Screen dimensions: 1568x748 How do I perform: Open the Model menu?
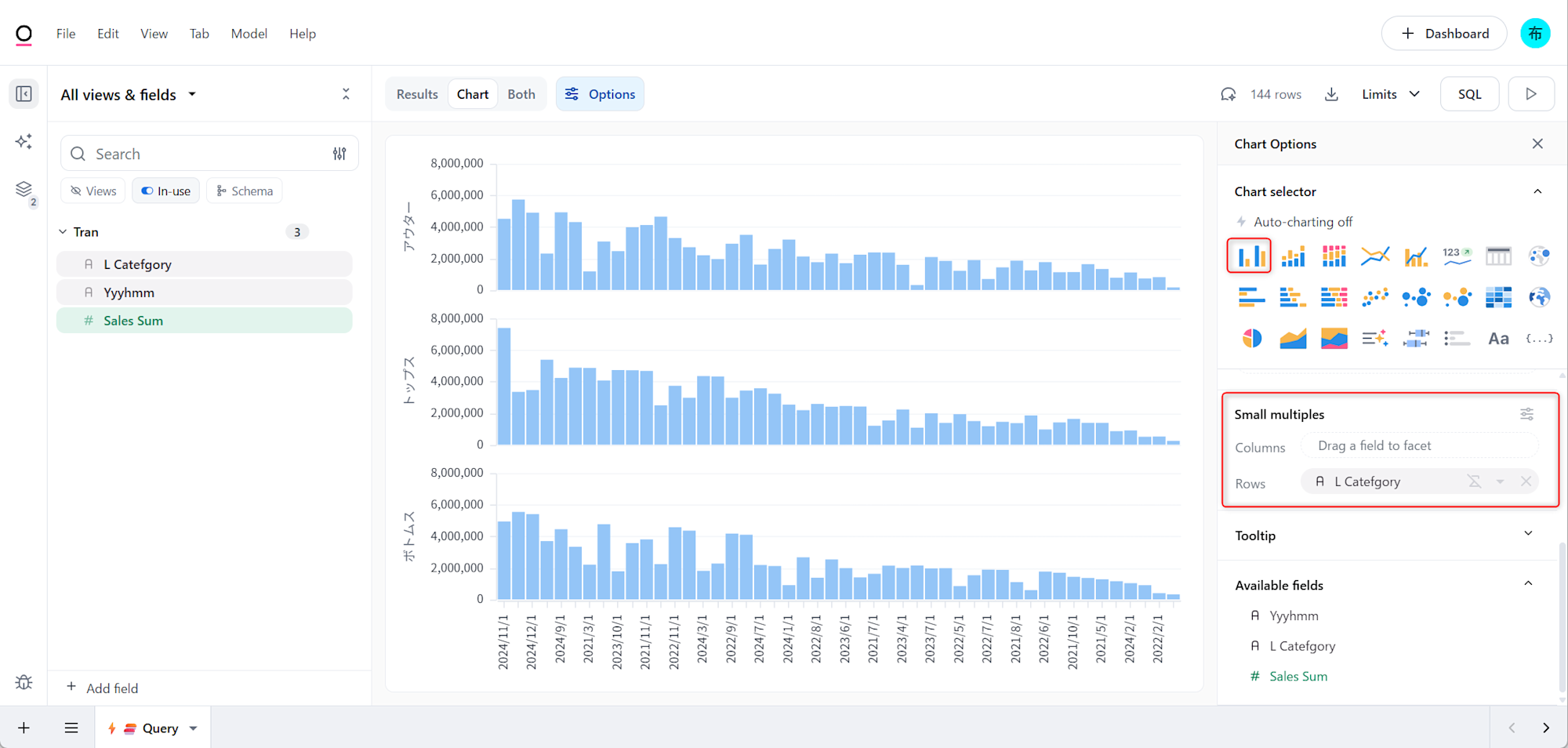tap(249, 34)
